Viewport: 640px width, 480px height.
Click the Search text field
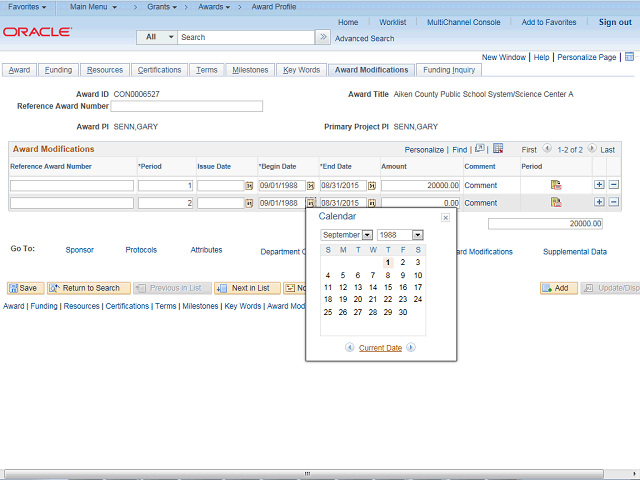click(x=246, y=37)
